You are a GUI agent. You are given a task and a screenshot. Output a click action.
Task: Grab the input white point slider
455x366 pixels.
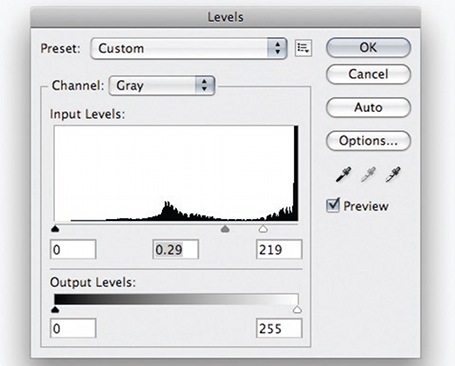point(263,229)
